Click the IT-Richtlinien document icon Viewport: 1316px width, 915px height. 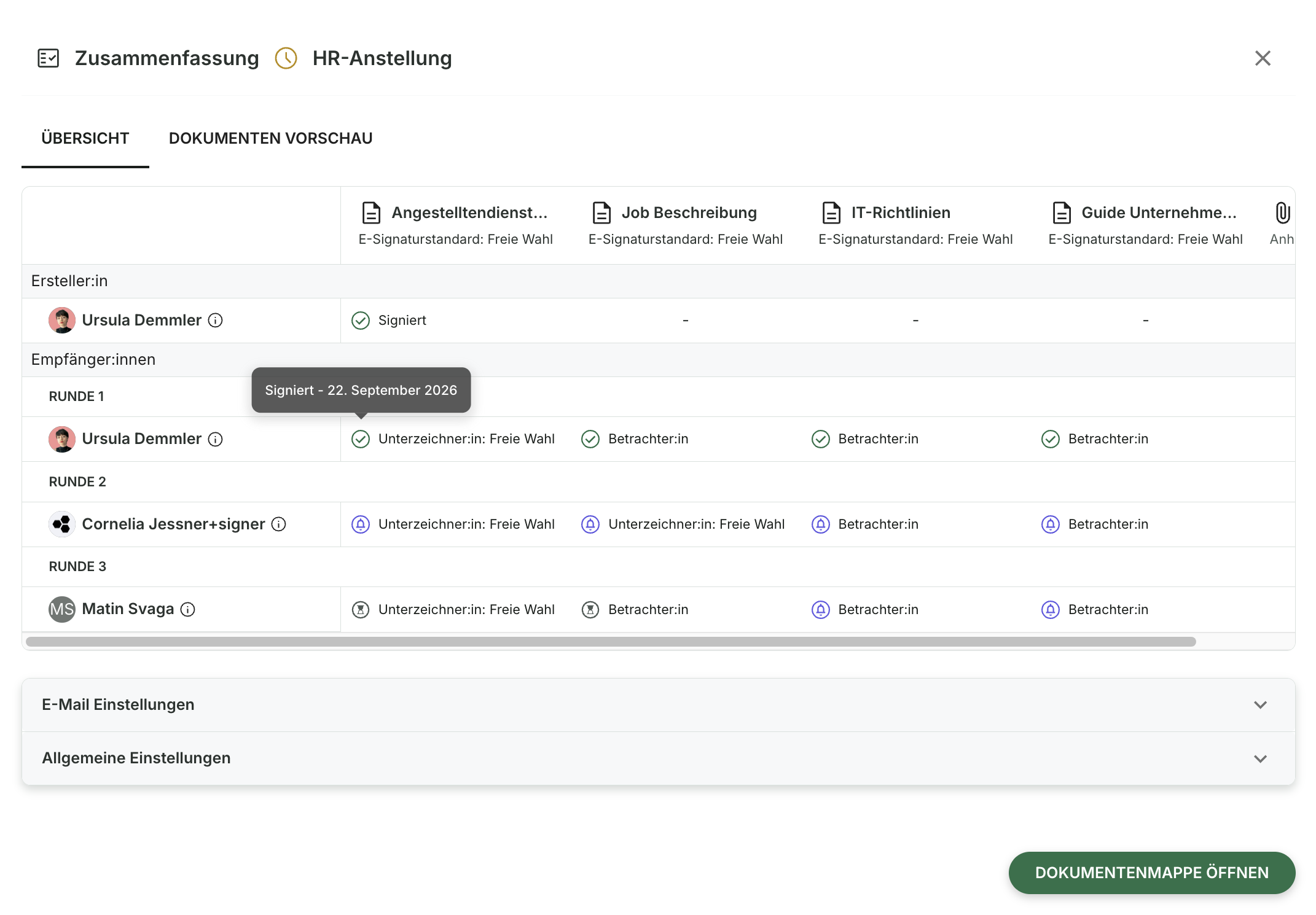coord(831,212)
